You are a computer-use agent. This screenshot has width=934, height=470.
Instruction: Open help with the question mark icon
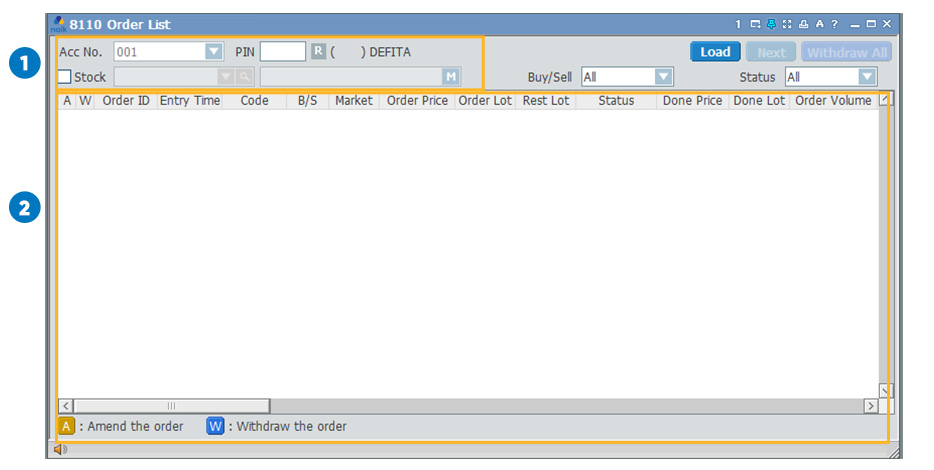834,24
